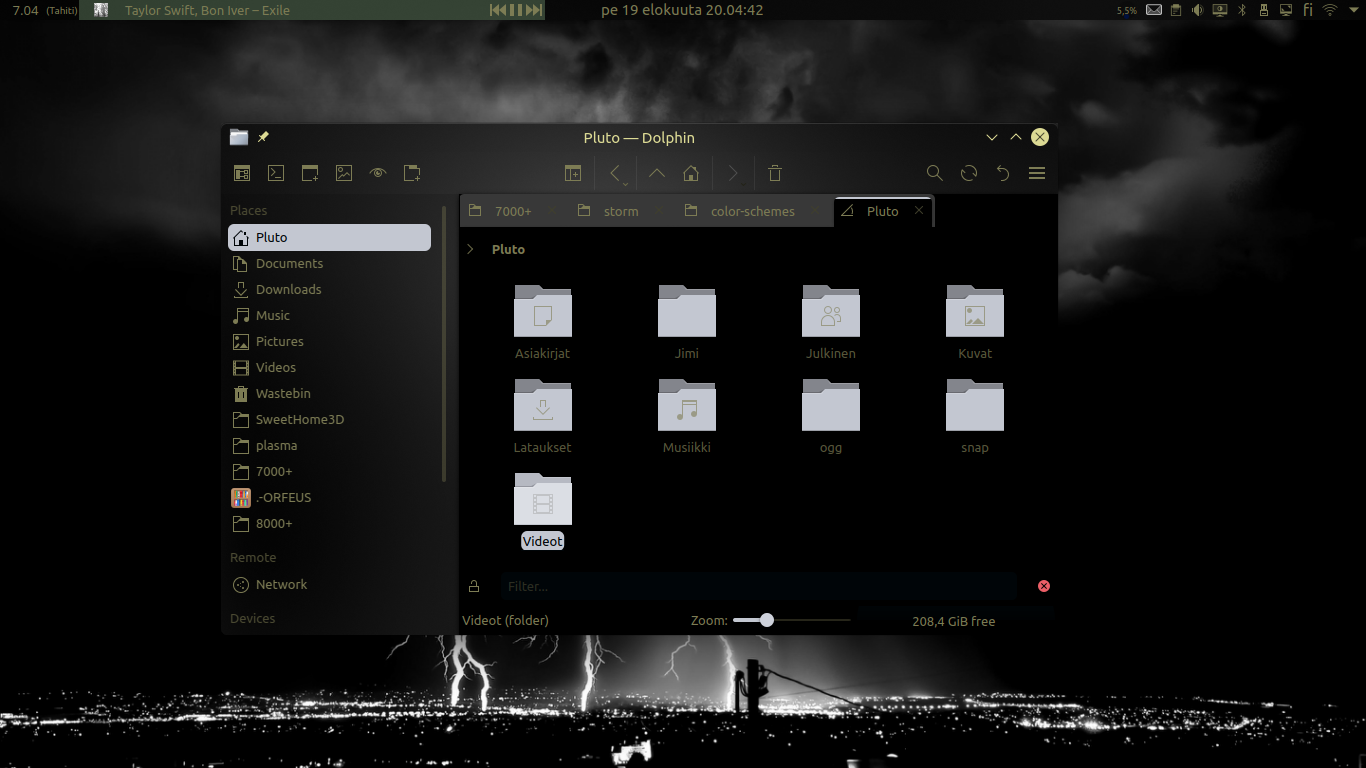Image resolution: width=1366 pixels, height=768 pixels.
Task: Open the Network entry under Remote
Action: coord(280,584)
